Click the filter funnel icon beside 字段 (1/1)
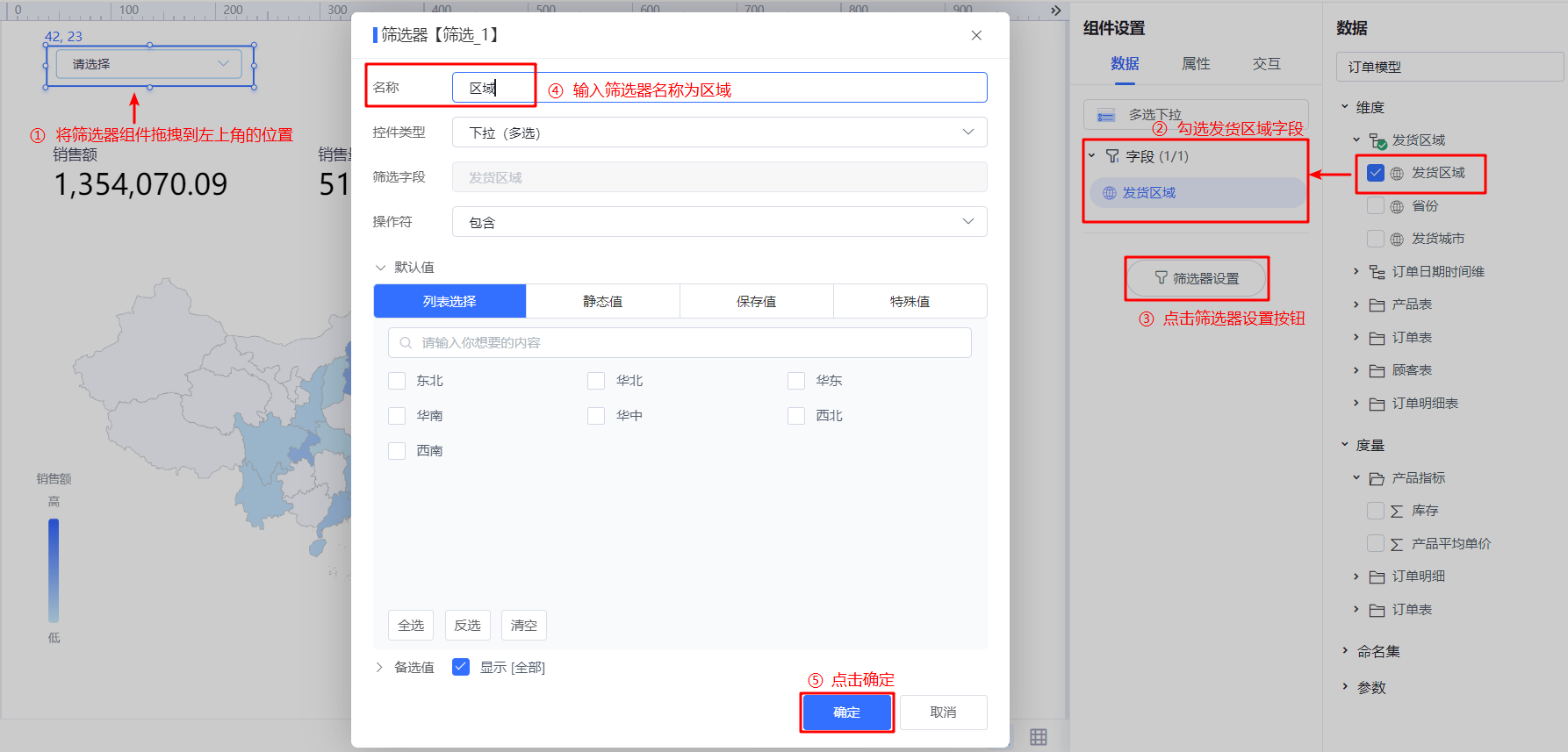Image resolution: width=1568 pixels, height=752 pixels. [x=1112, y=156]
